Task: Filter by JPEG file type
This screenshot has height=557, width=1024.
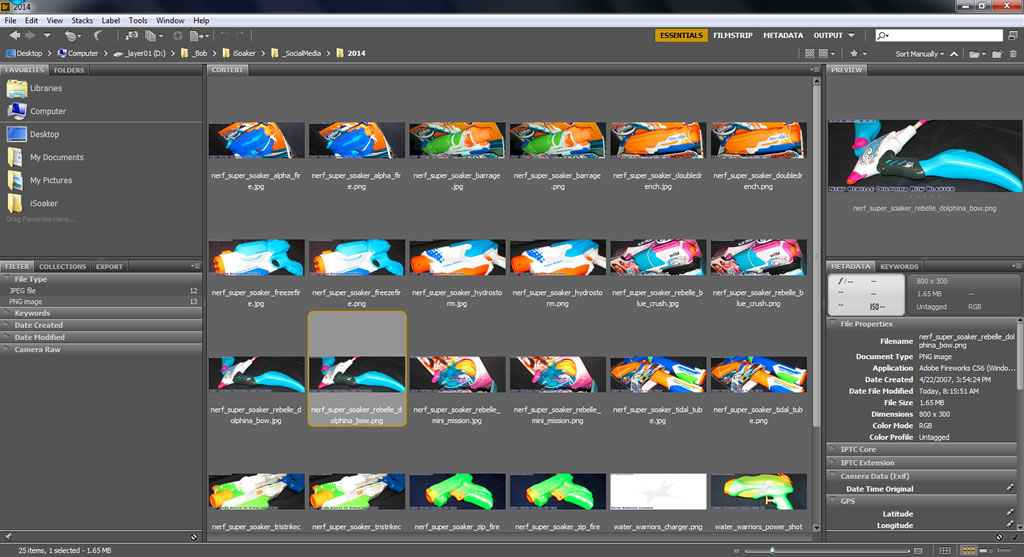Action: pos(101,291)
